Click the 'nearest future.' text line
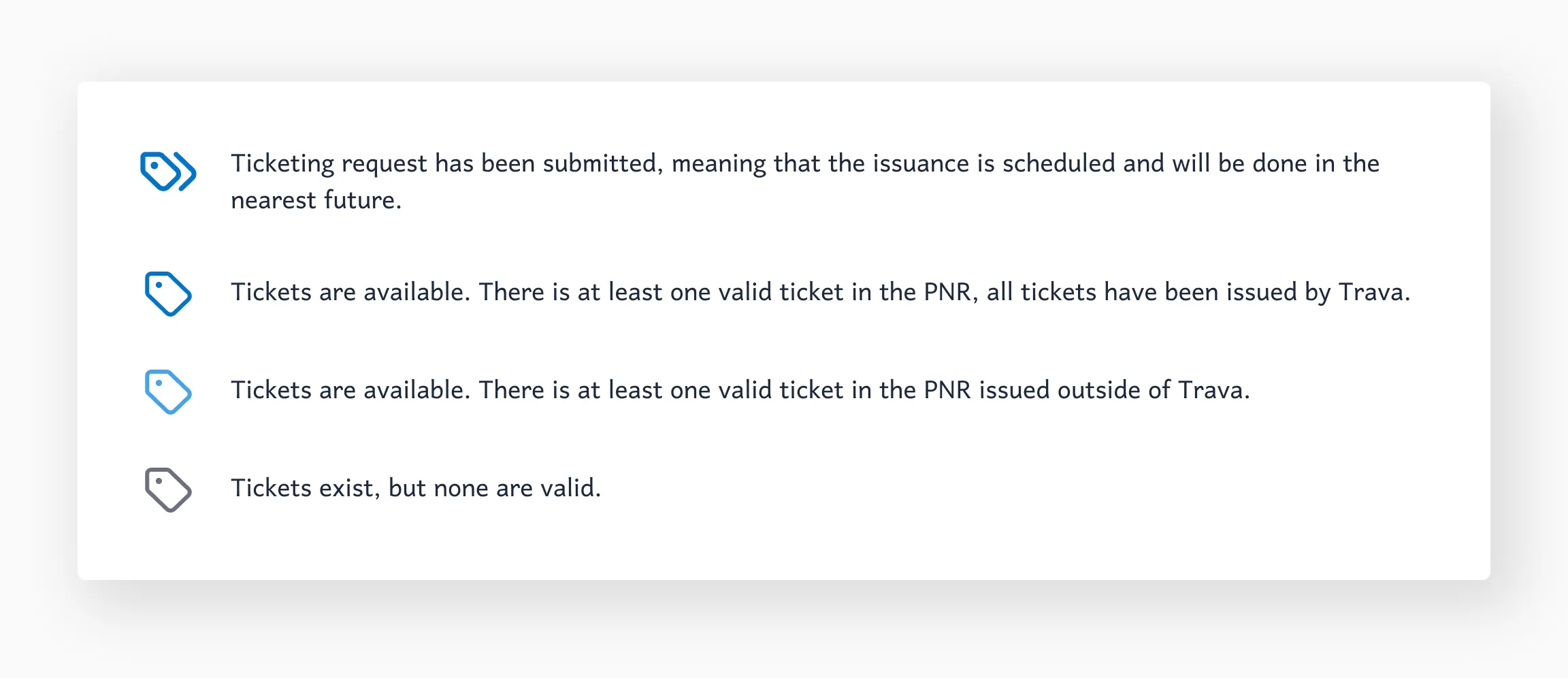The image size is (1568, 678). tap(316, 200)
